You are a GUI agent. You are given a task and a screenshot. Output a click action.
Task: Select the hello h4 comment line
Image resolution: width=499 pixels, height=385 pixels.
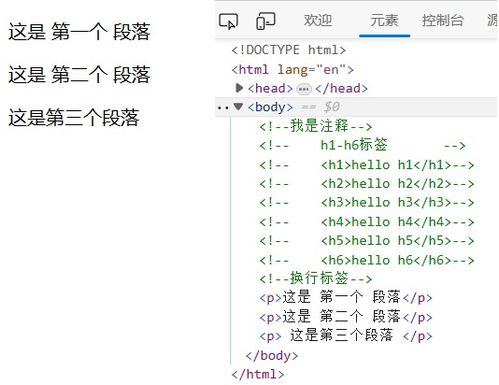[x=367, y=222]
